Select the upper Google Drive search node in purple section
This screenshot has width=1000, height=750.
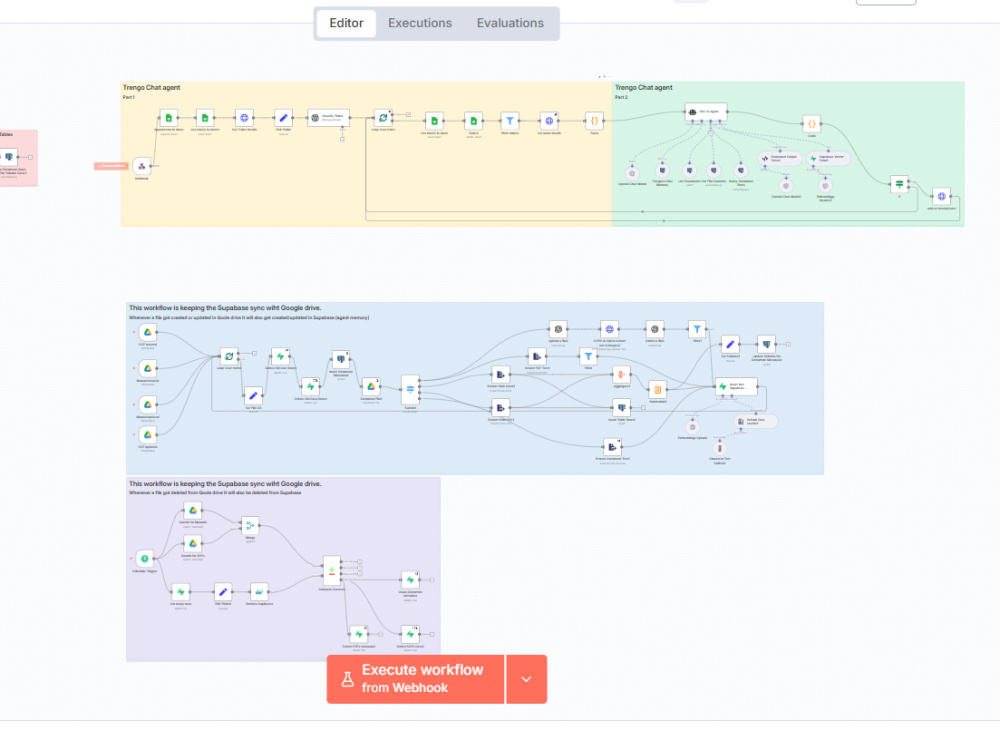click(193, 510)
